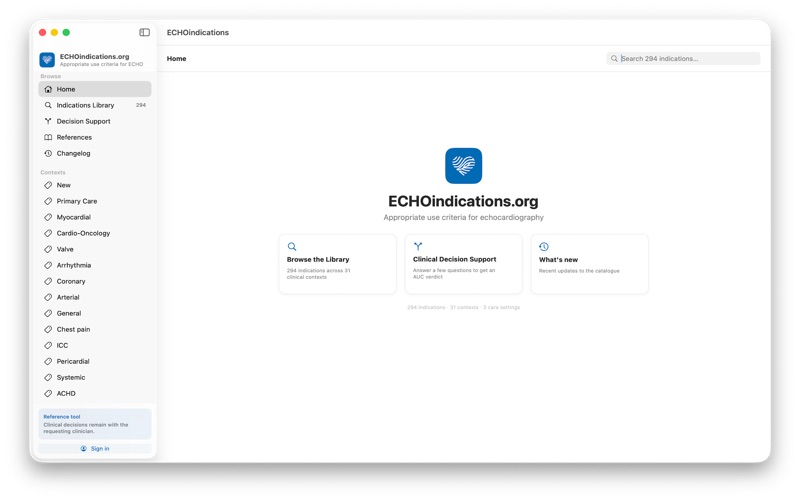Viewport: 800px width, 500px height.
Task: Select the New context tag
Action: [95, 185]
